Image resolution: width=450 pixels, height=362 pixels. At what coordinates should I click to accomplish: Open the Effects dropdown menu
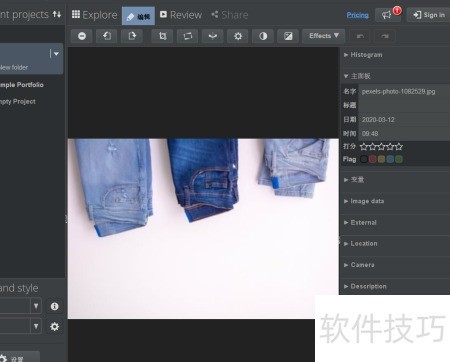point(323,36)
